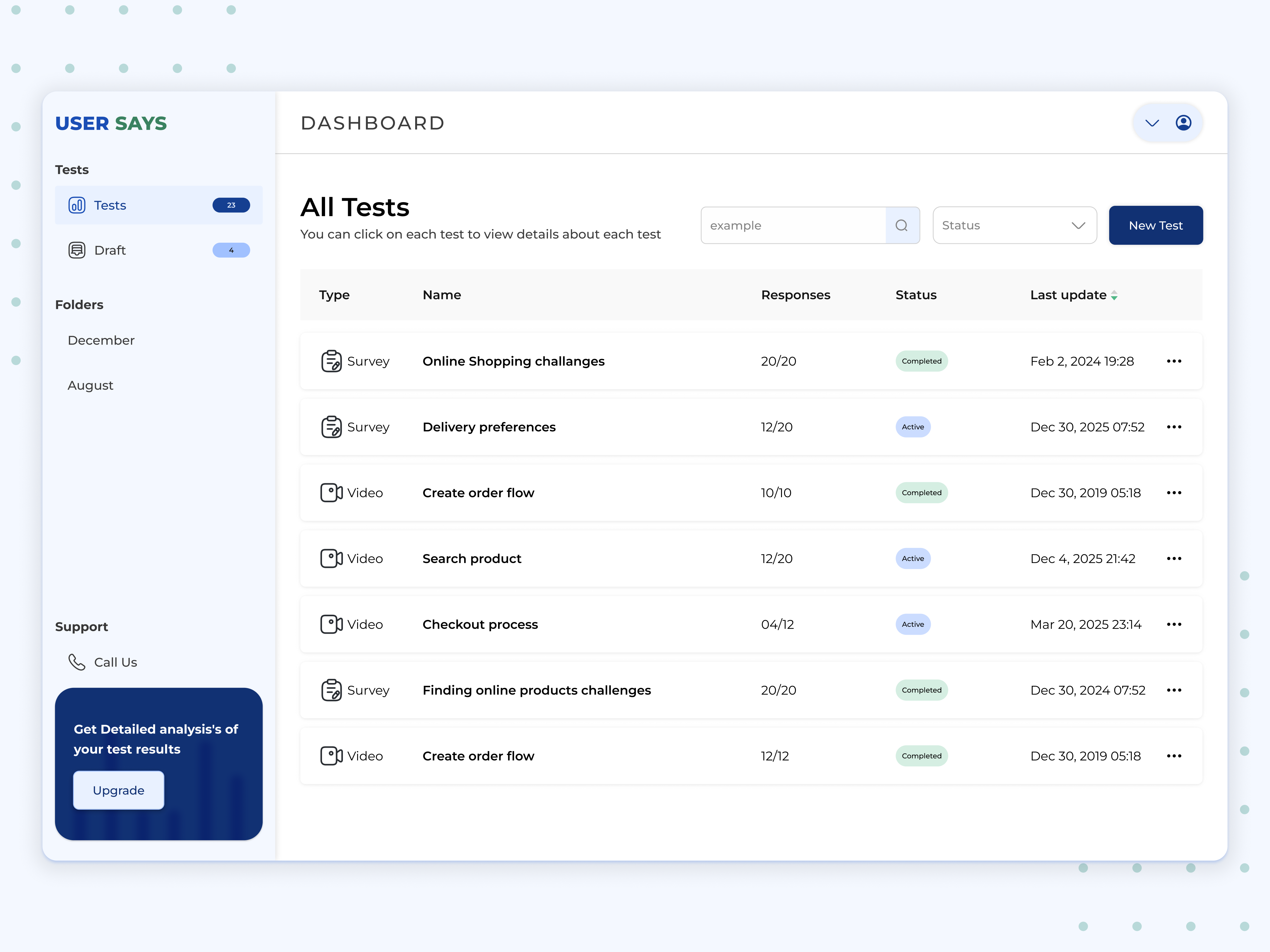The height and width of the screenshot is (952, 1270).
Task: Open the overflow menu on Create order flow row
Action: (1174, 492)
